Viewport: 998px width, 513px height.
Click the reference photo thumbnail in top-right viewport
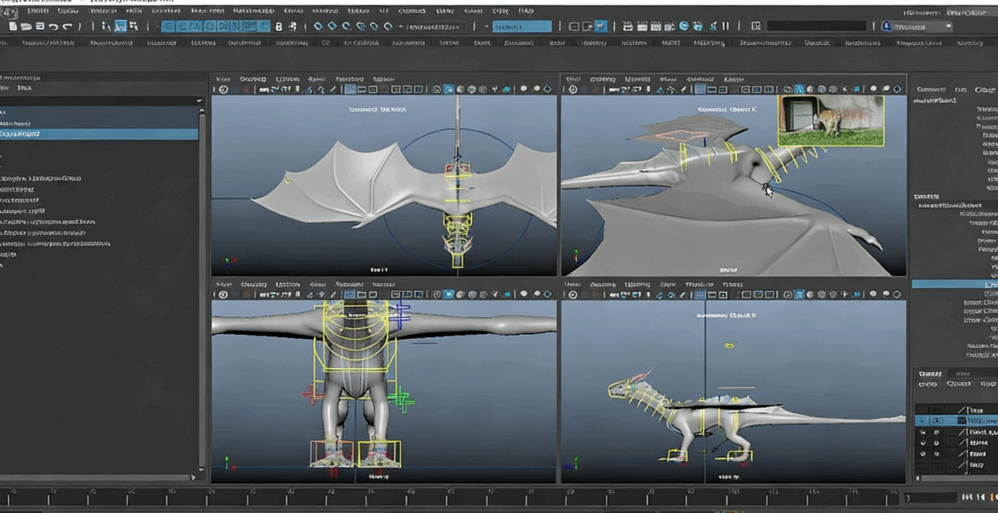[x=830, y=120]
